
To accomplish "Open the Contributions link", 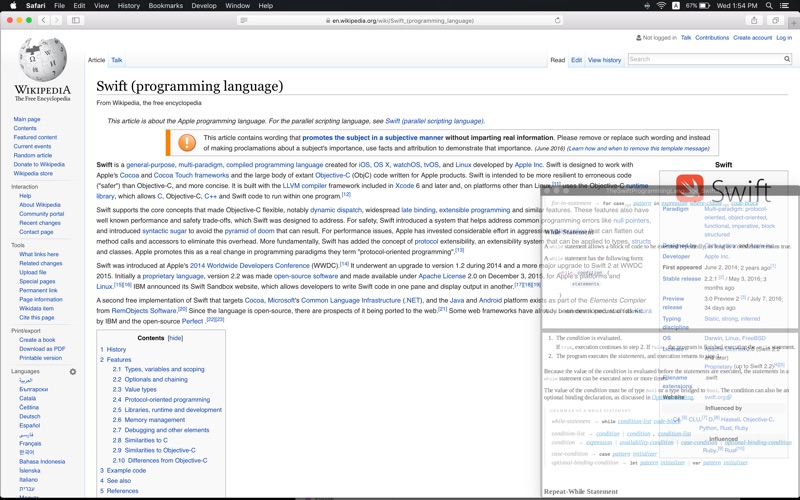I will [712, 38].
